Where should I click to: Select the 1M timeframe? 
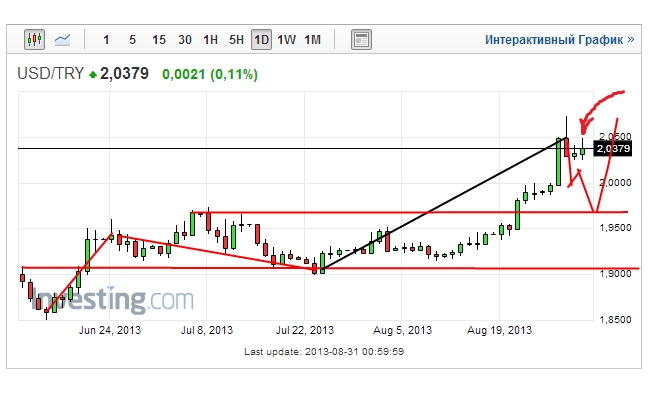[312, 40]
